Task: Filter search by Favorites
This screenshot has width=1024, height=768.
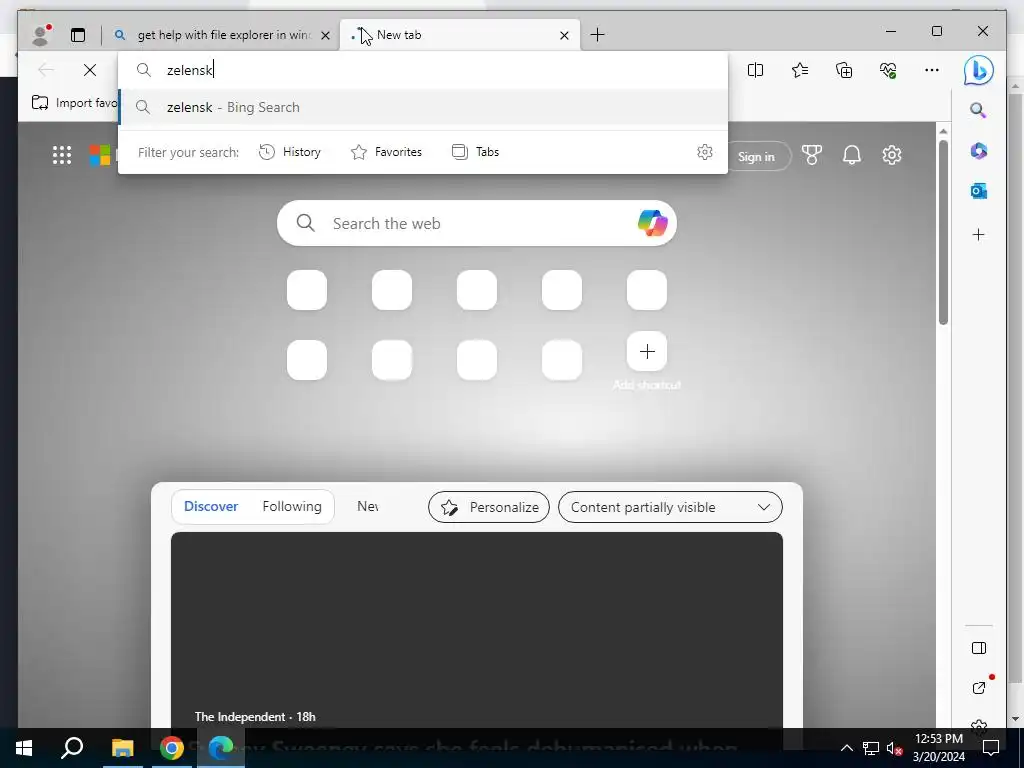Action: [x=386, y=152]
